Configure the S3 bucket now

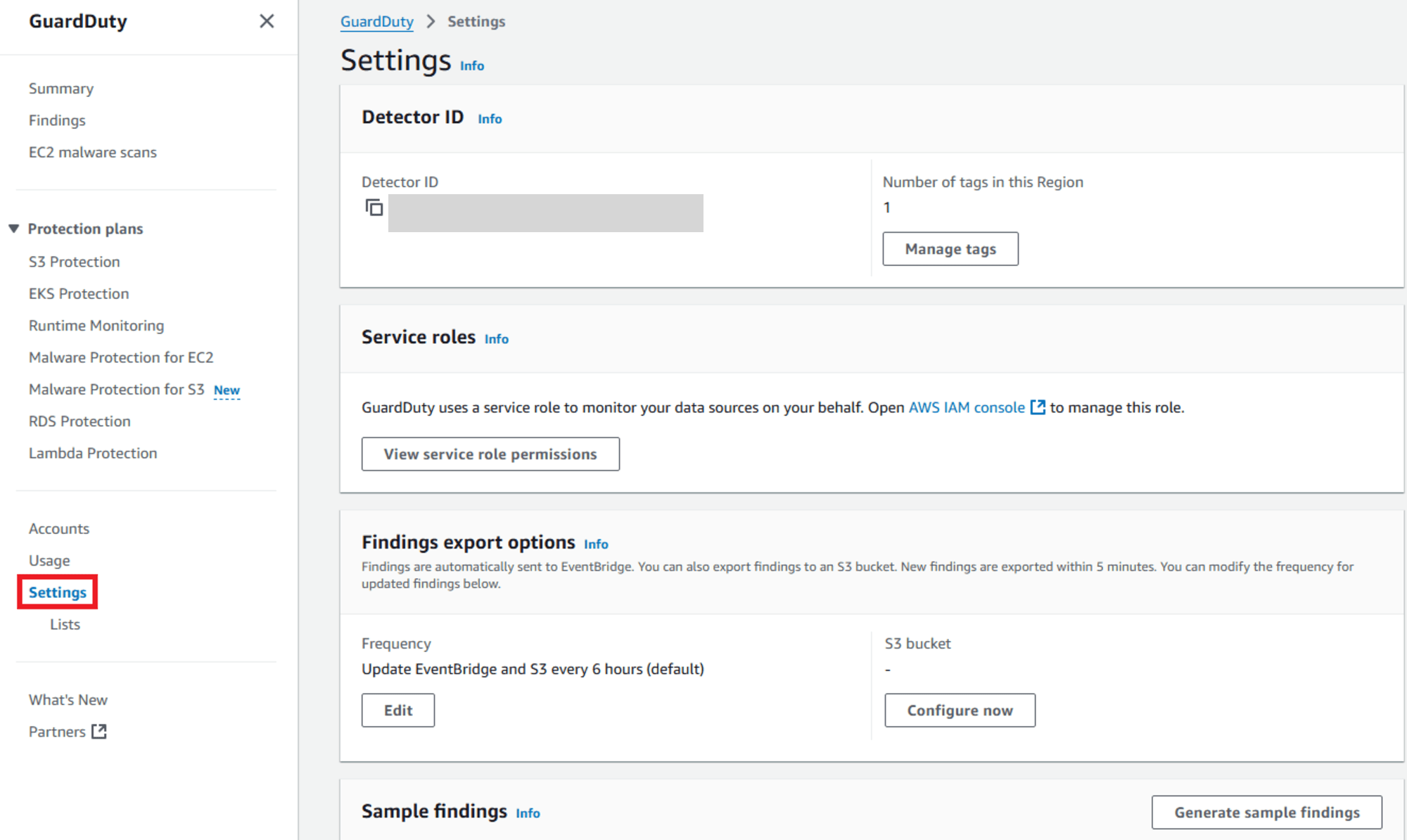959,710
